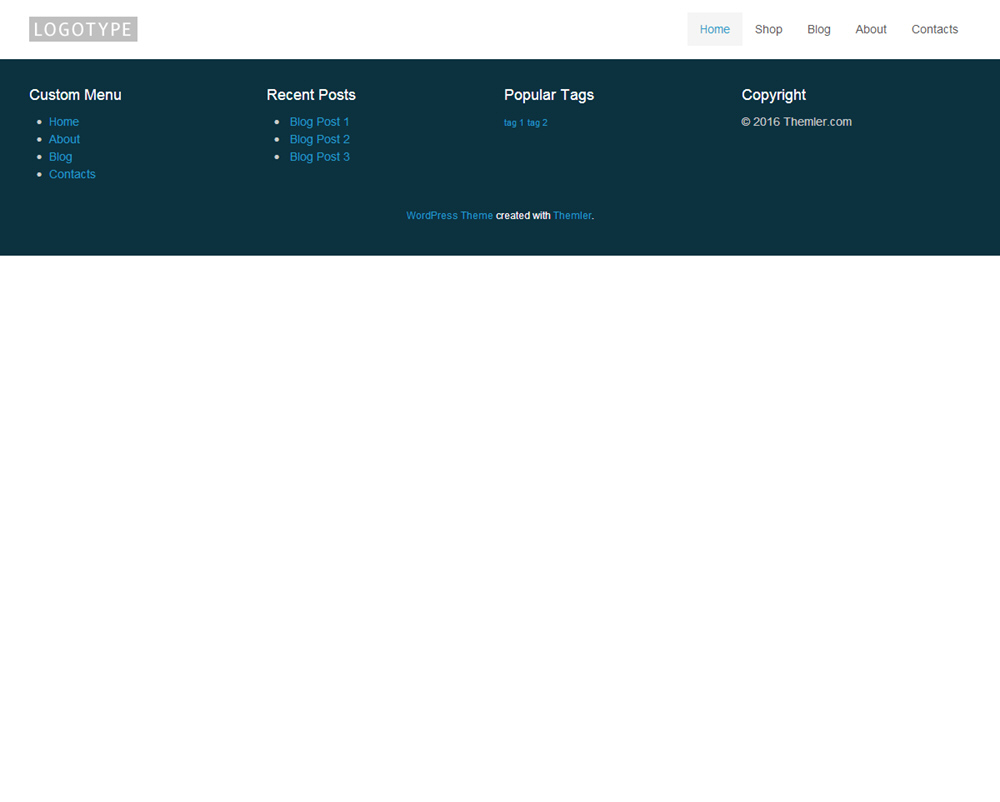Visit the Themler link in footer credit

tap(572, 216)
